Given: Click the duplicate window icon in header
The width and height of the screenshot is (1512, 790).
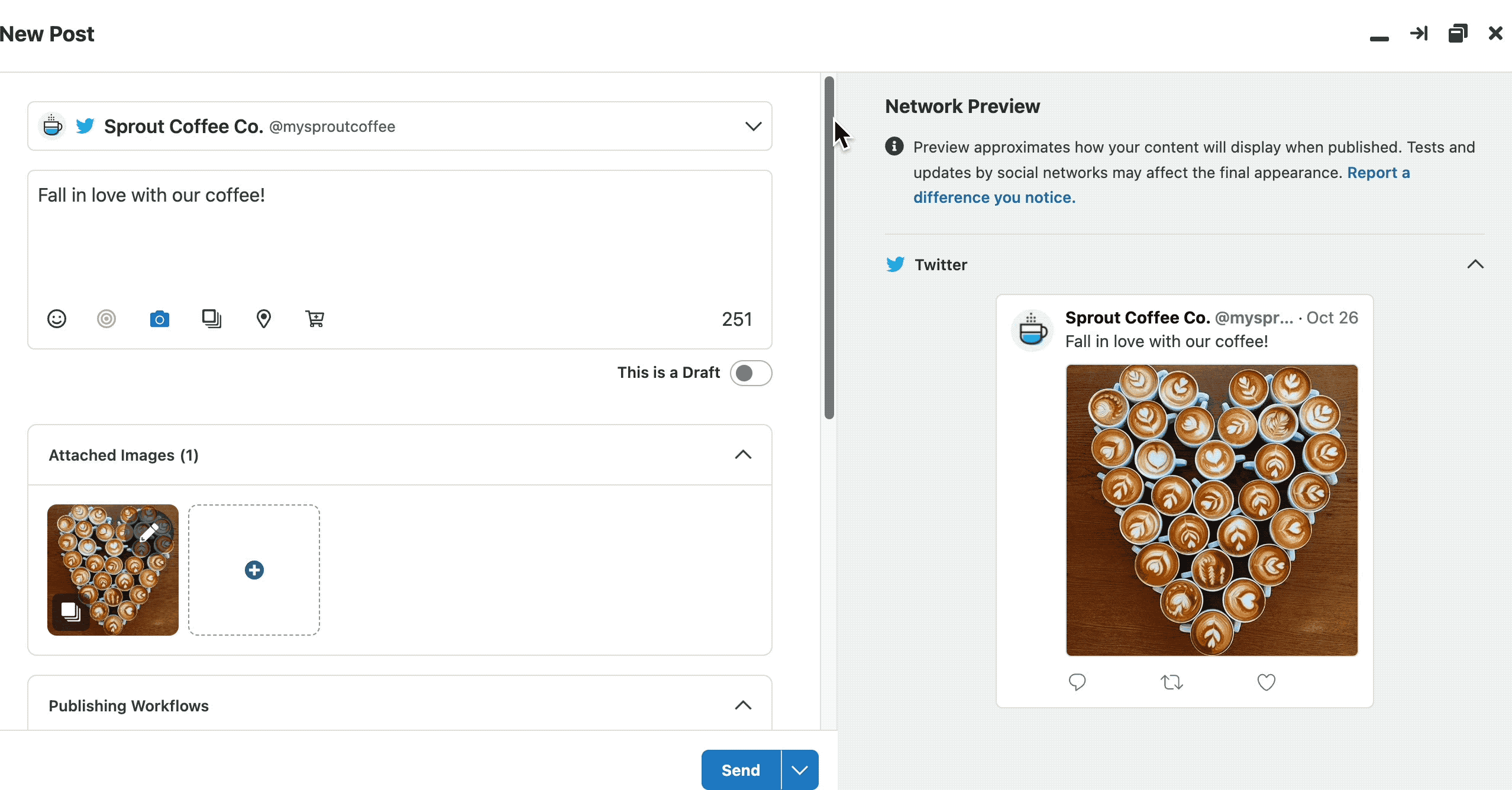Looking at the screenshot, I should tap(1458, 33).
